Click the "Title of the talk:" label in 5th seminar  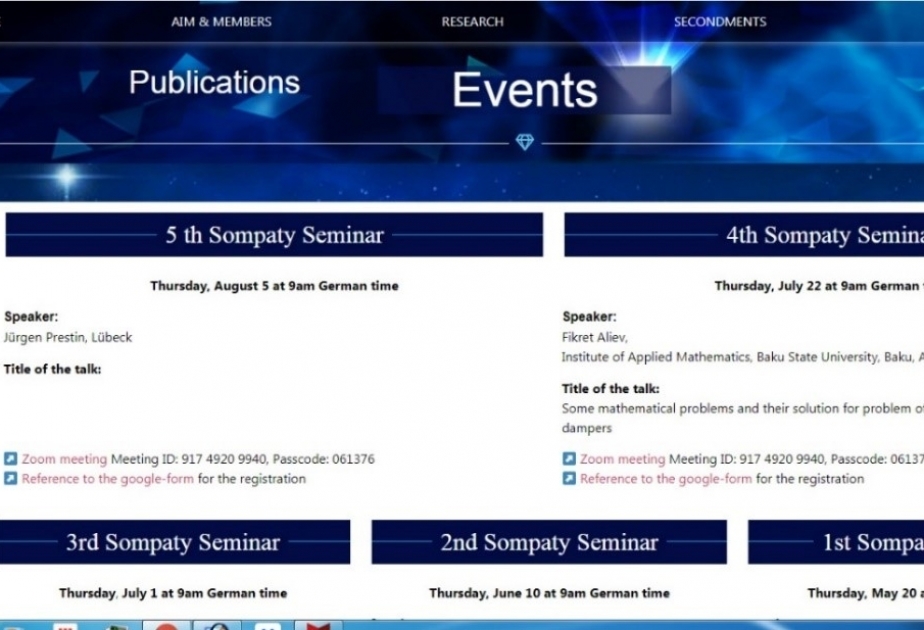pyautogui.click(x=52, y=369)
